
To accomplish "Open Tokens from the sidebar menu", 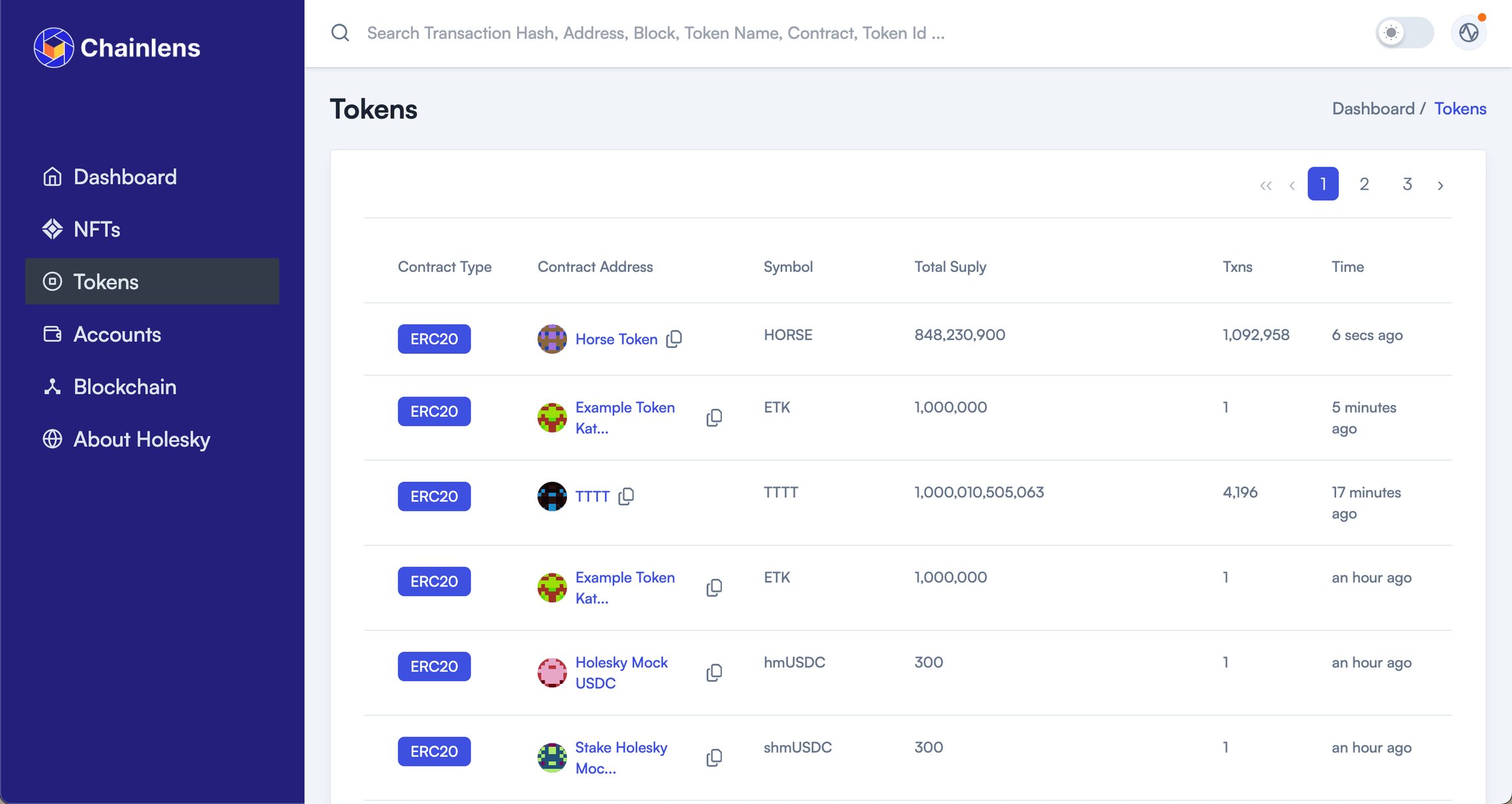I will 106,282.
